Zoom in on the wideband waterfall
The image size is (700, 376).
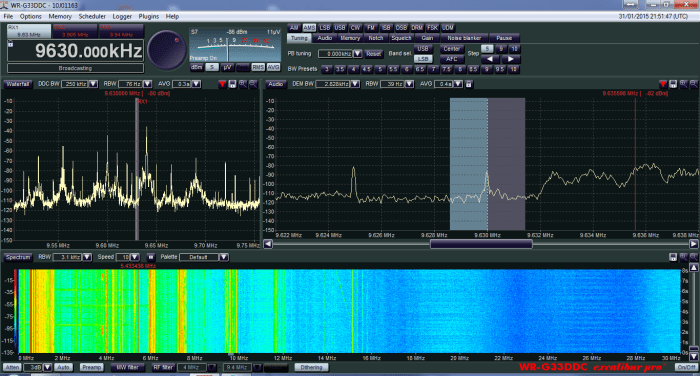tap(683, 257)
